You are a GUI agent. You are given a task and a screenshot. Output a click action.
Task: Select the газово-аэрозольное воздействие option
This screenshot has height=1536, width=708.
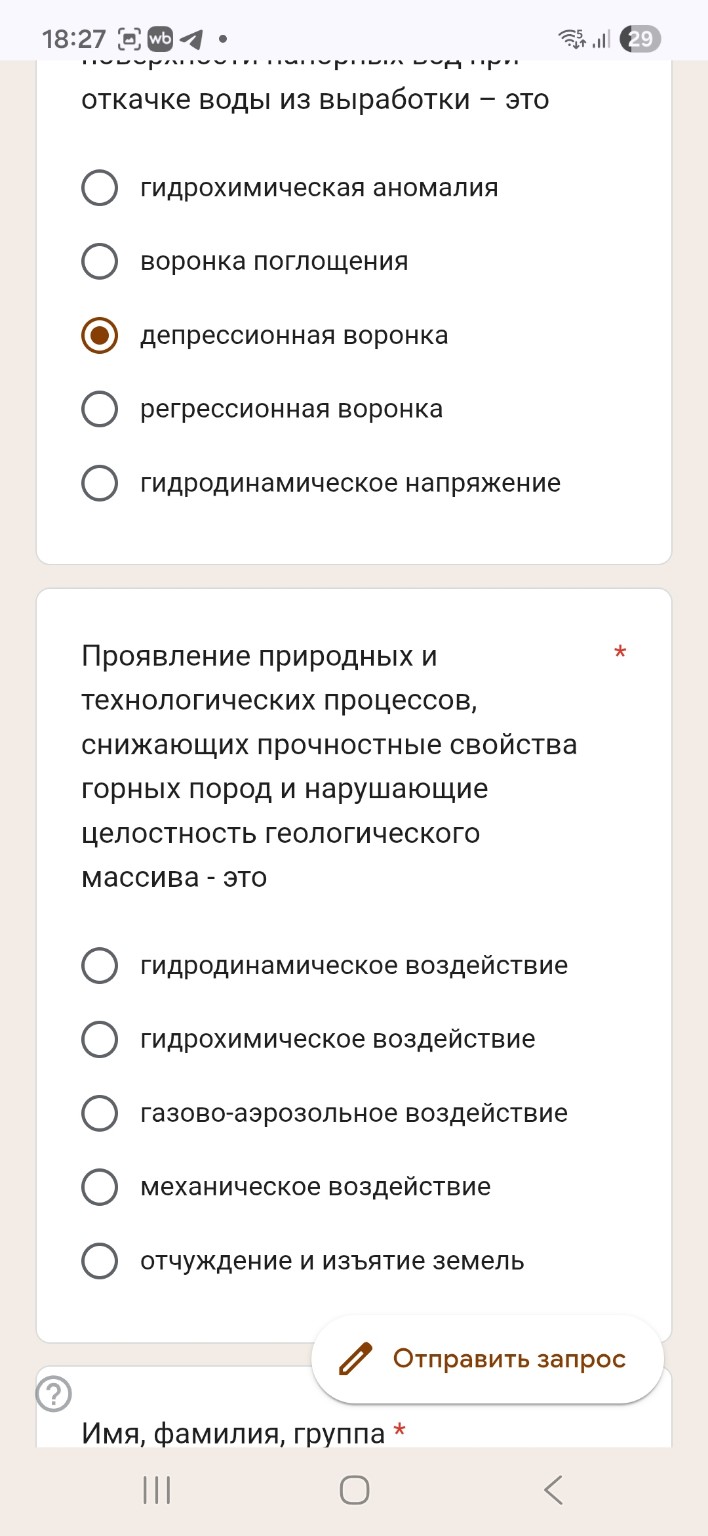point(99,1113)
